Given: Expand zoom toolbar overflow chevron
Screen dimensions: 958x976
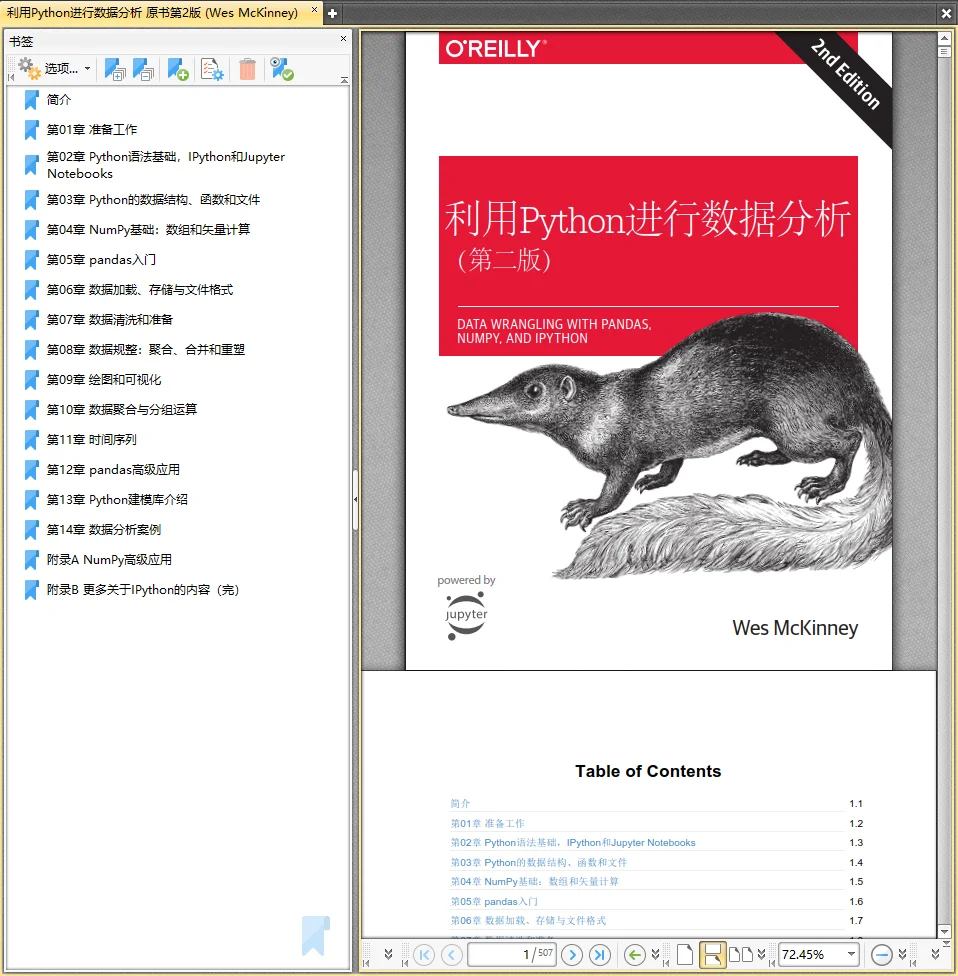Looking at the screenshot, I should [x=903, y=954].
